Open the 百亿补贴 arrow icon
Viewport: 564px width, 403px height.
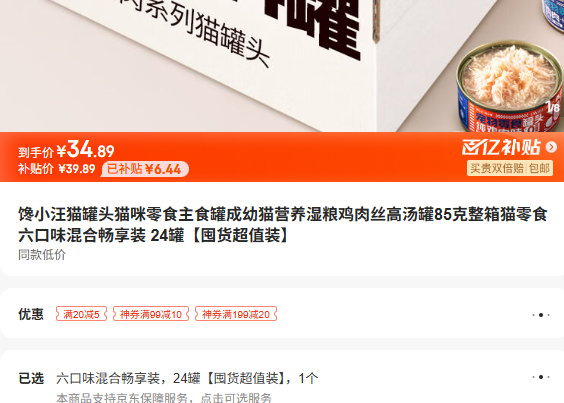pyautogui.click(x=551, y=147)
